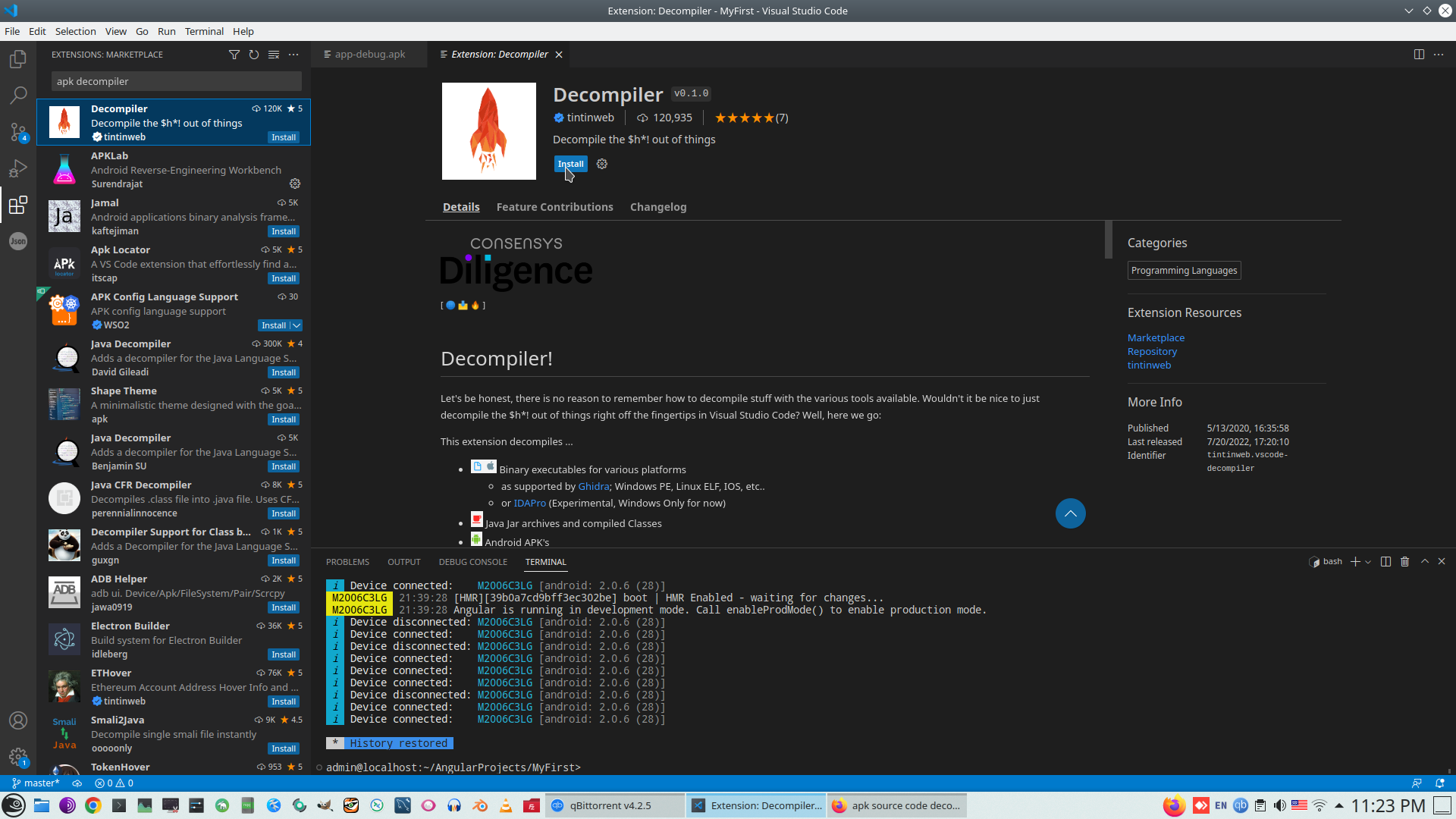Click the extension details scrollbar thumb

tap(1109, 240)
